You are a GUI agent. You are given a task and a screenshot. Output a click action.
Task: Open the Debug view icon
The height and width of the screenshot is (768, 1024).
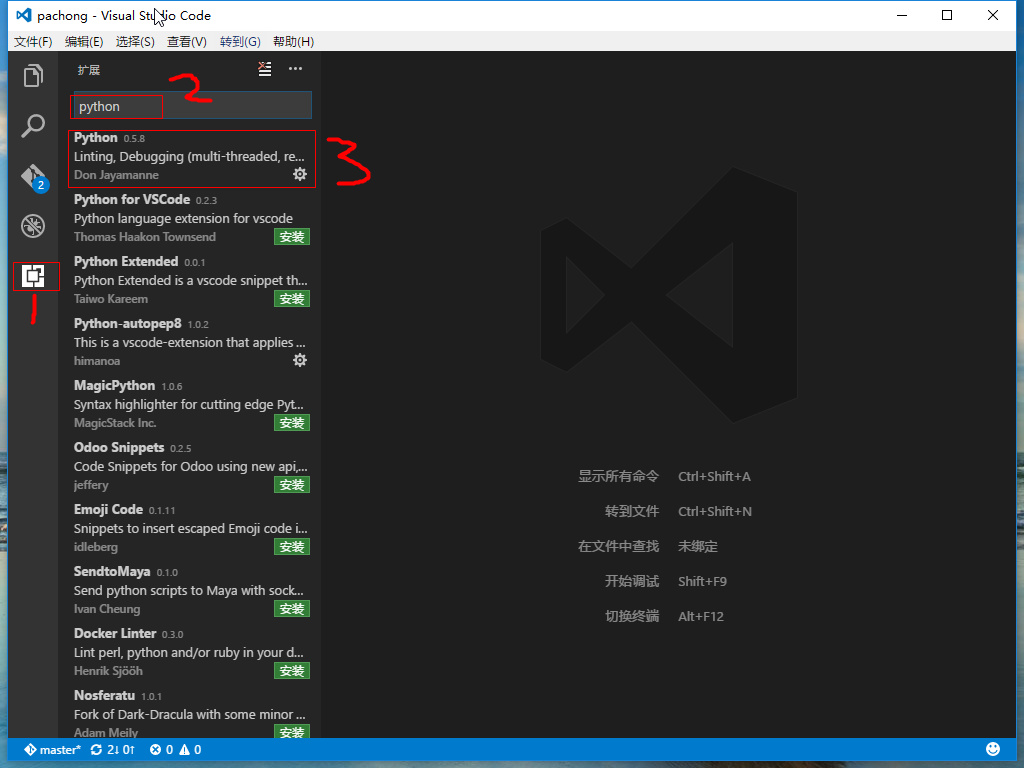(33, 226)
